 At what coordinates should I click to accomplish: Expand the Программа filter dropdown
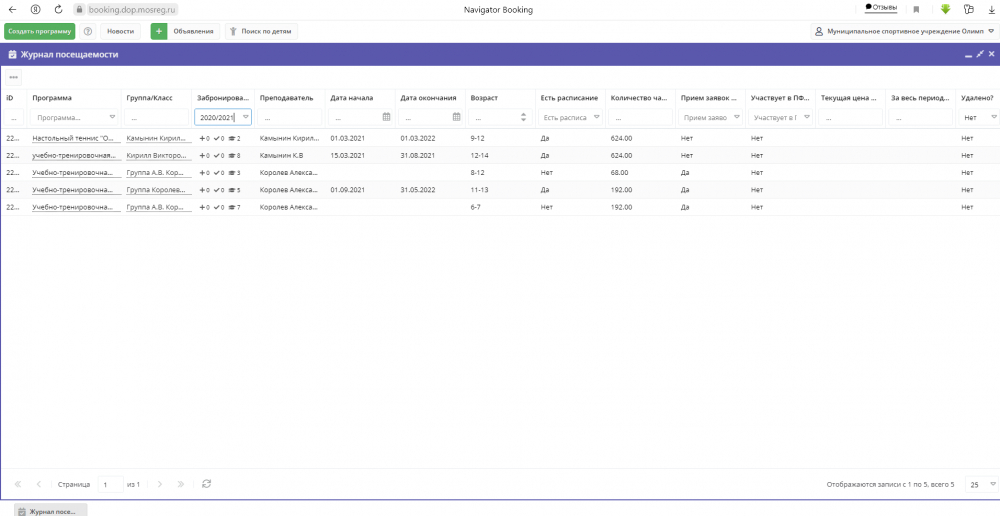[112, 117]
